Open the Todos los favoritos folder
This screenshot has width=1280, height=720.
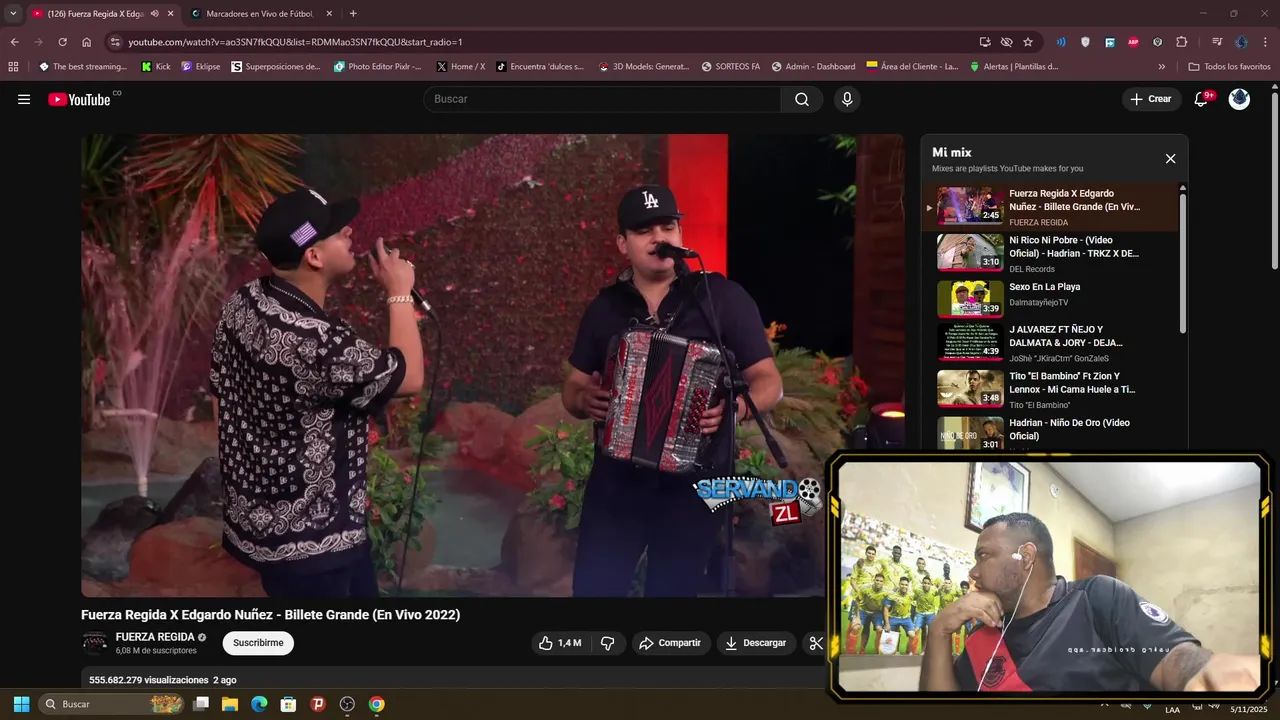[1229, 66]
